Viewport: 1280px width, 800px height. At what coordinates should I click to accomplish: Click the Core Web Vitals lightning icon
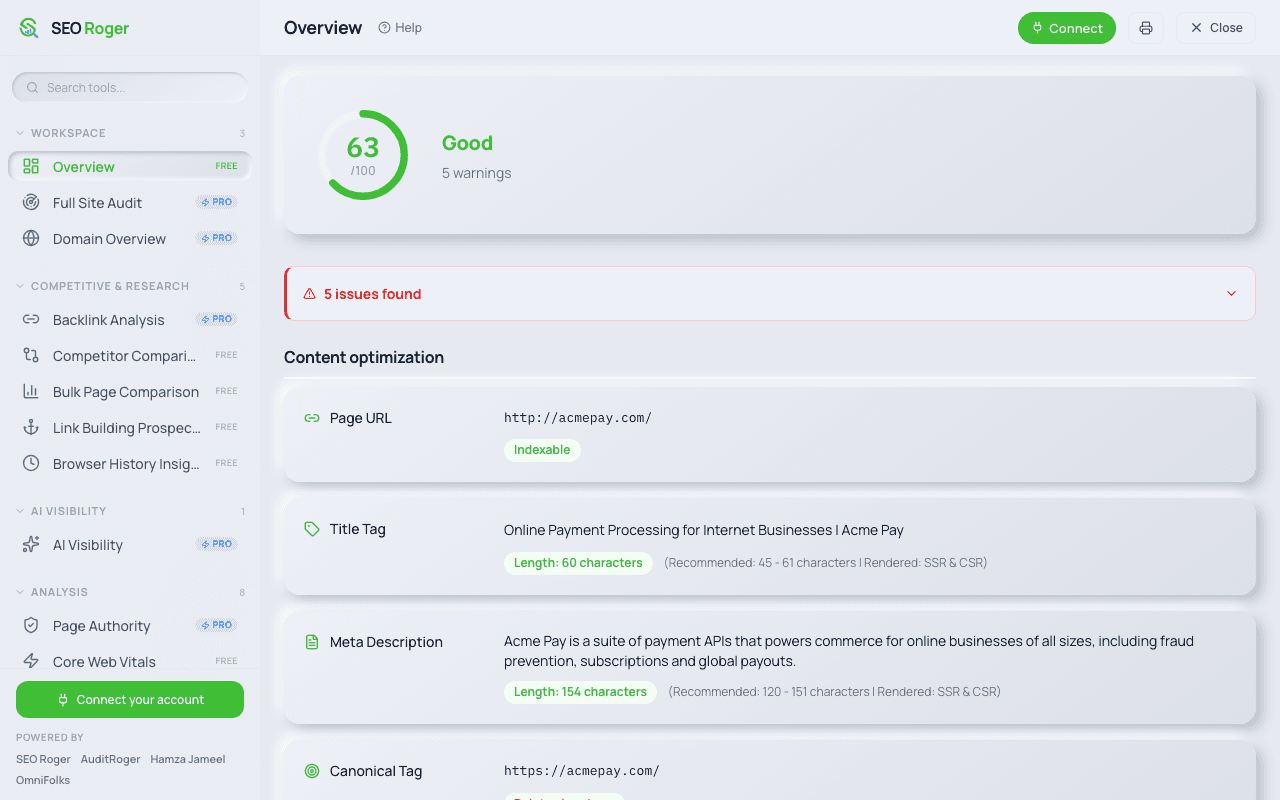pos(31,661)
